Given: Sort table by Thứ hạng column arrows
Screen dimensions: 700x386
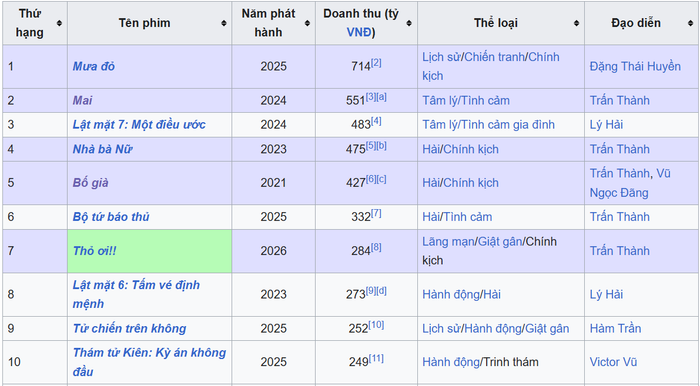Looking at the screenshot, I should pyautogui.click(x=59, y=23).
